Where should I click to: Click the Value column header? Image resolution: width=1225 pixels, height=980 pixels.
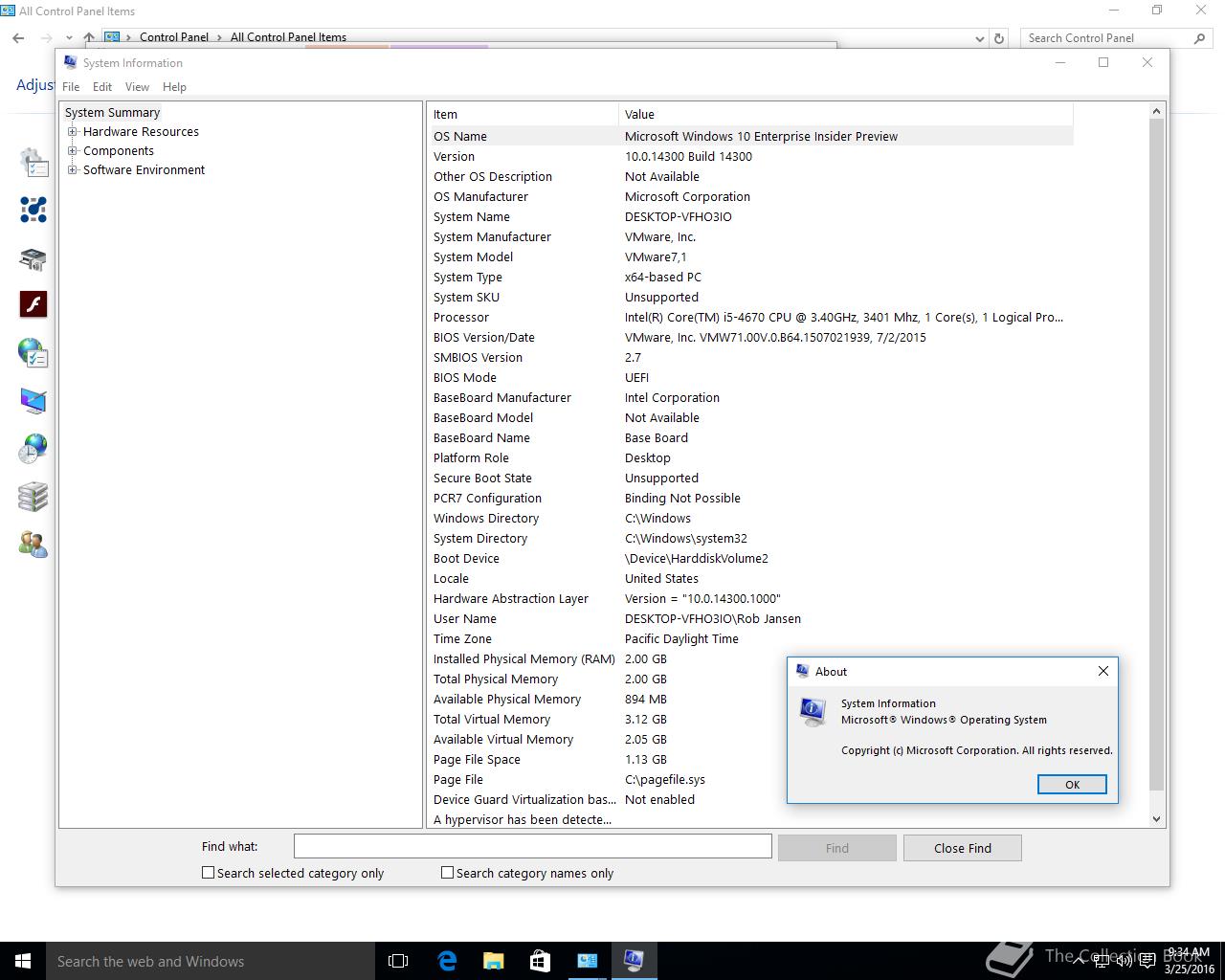[x=846, y=114]
